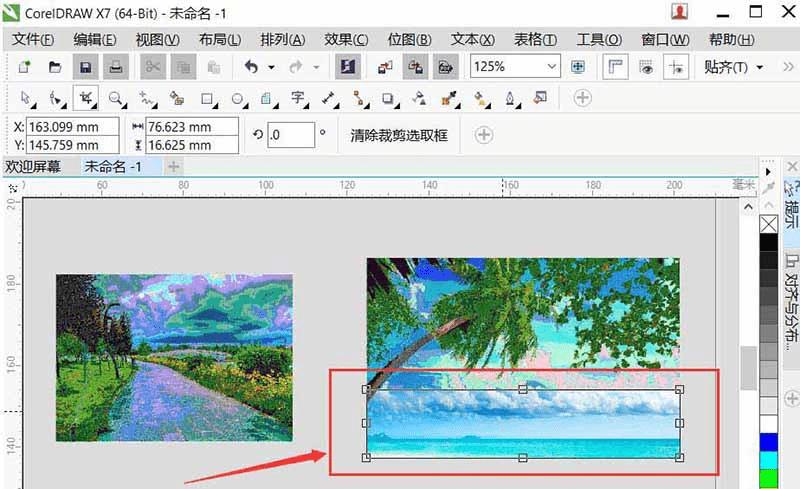Open 效果(C) menu
The width and height of the screenshot is (800, 489).
pyautogui.click(x=346, y=40)
